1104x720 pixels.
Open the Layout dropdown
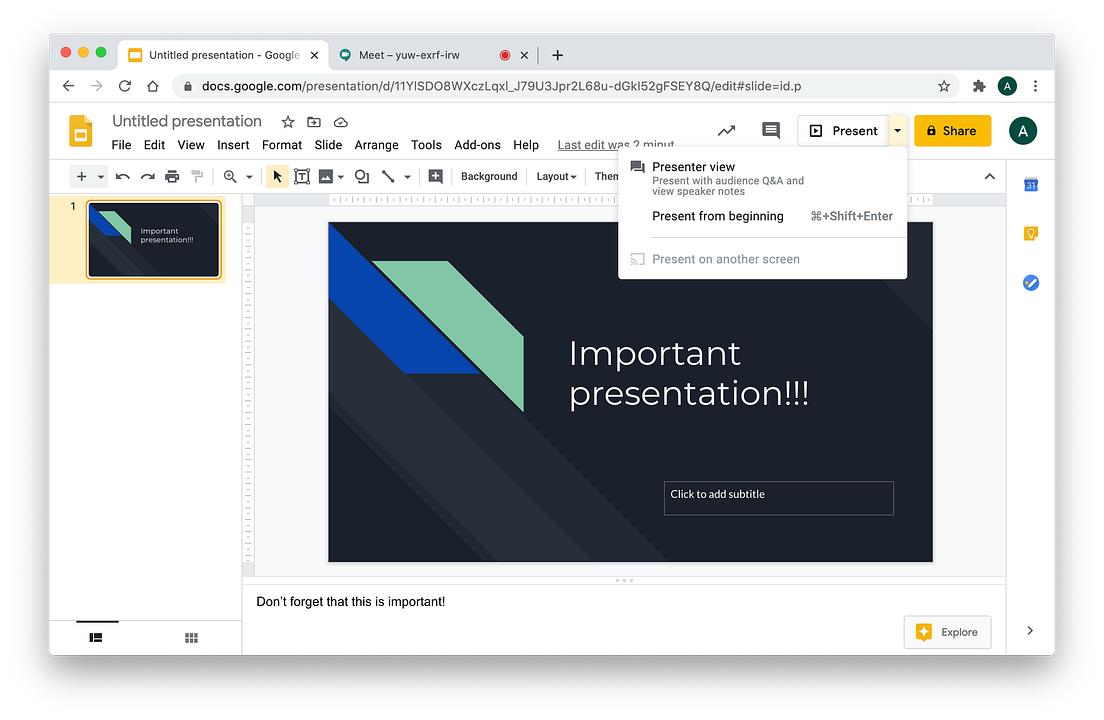556,176
